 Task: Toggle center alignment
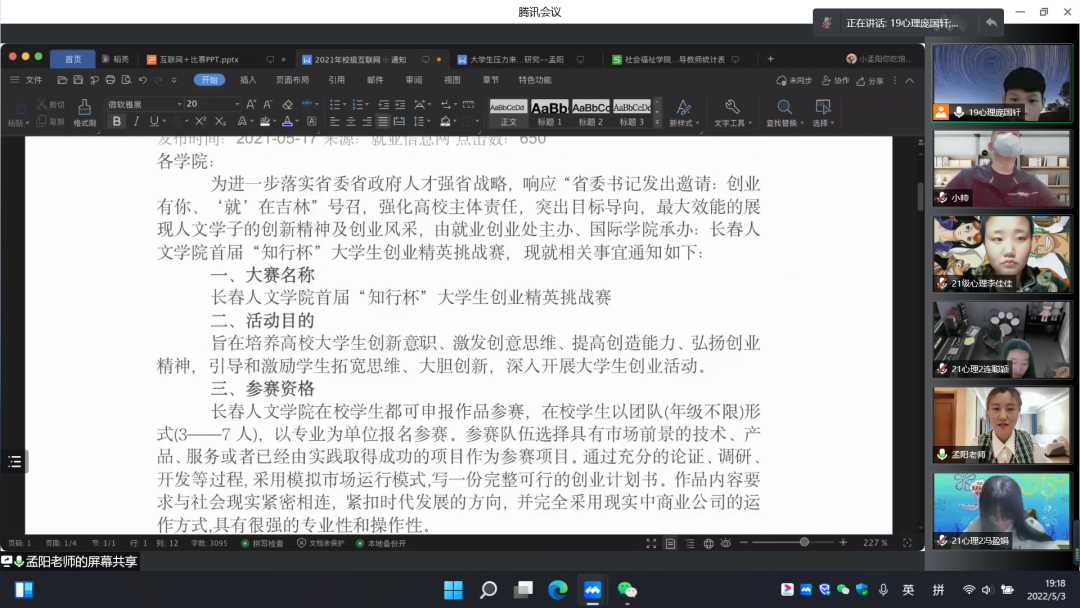point(351,121)
